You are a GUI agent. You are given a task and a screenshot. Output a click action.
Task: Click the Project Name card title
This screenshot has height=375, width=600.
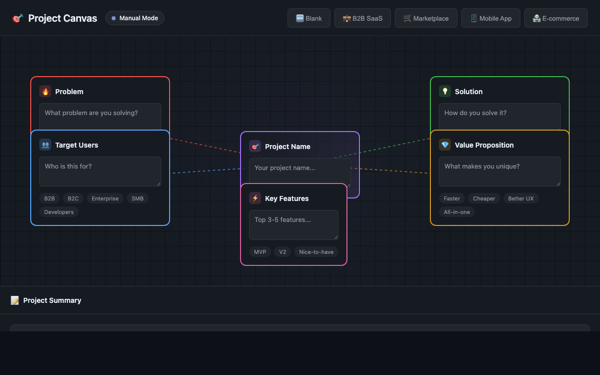(x=287, y=147)
